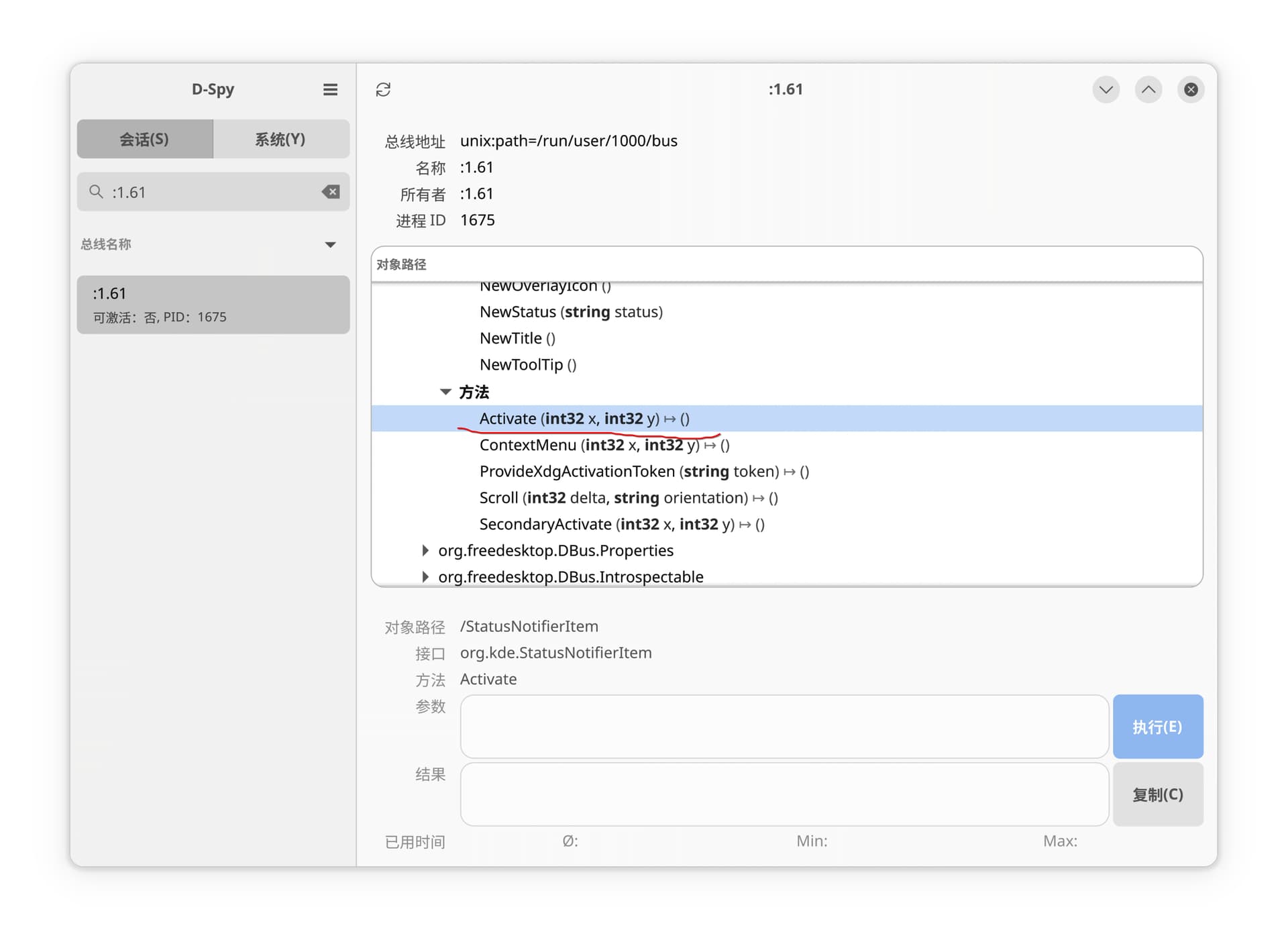Click the magnifier icon in search box
This screenshot has height=944, width=1288.
[x=96, y=192]
